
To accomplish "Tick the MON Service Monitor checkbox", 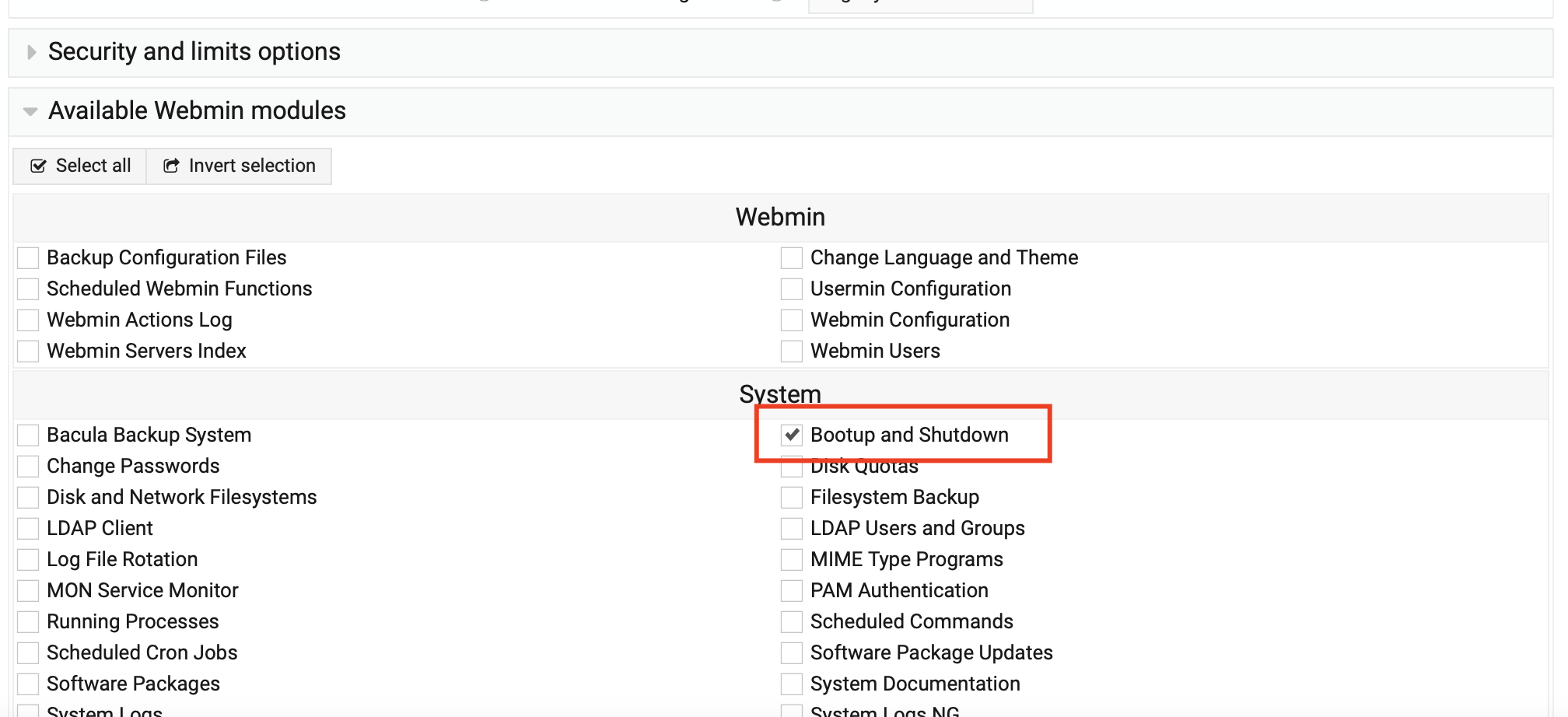I will tap(28, 590).
